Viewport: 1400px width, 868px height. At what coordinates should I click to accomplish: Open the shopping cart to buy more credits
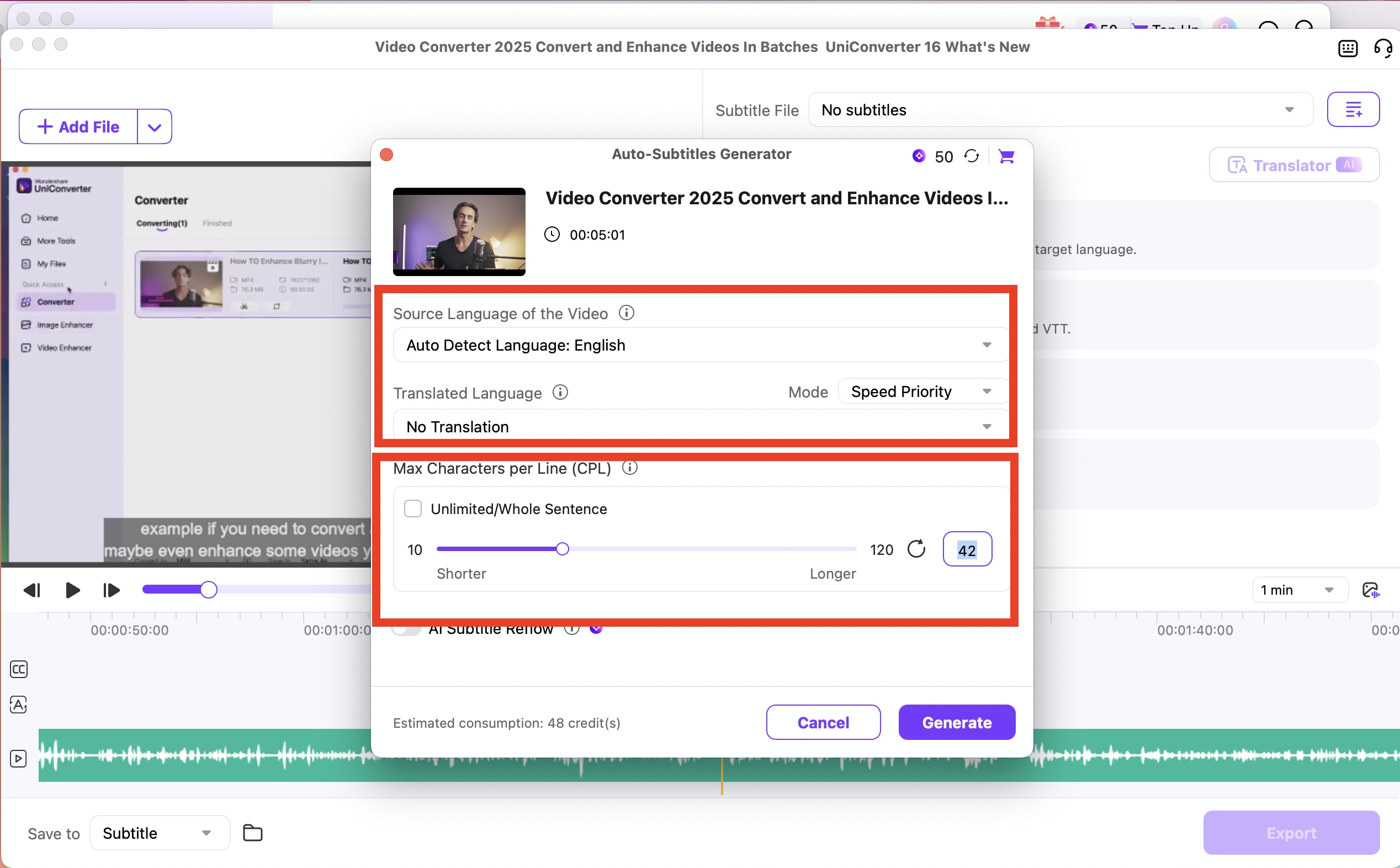point(1007,156)
